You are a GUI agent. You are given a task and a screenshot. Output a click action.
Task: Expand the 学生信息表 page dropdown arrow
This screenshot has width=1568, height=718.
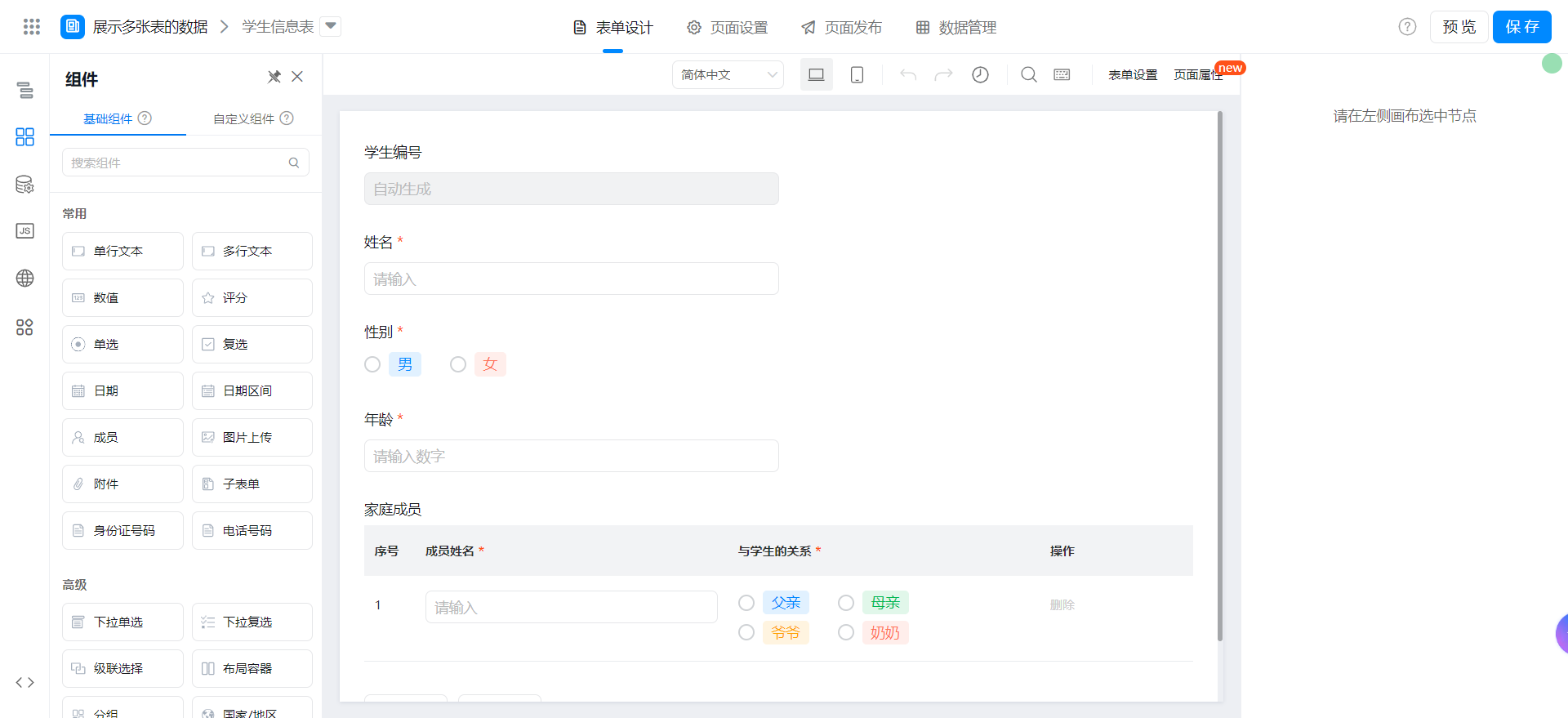coord(331,26)
